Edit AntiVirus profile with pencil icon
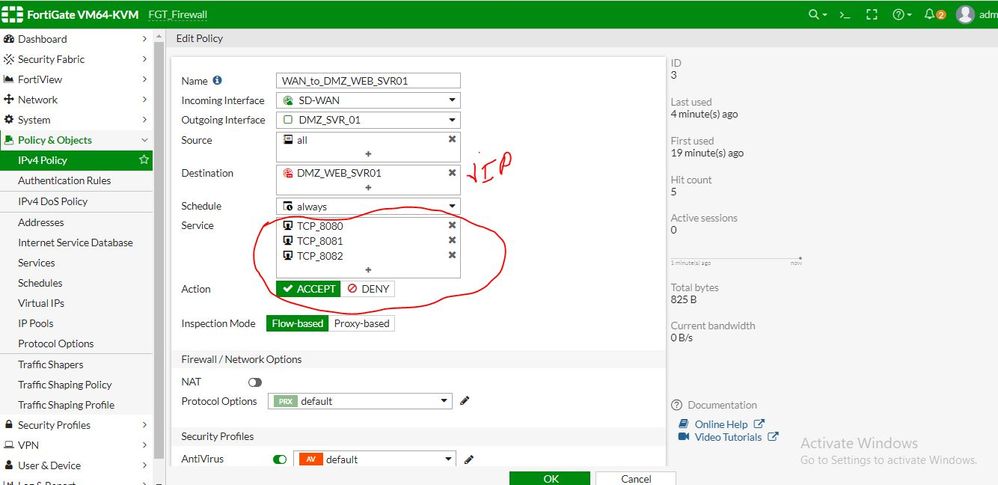998x485 pixels. [468, 460]
